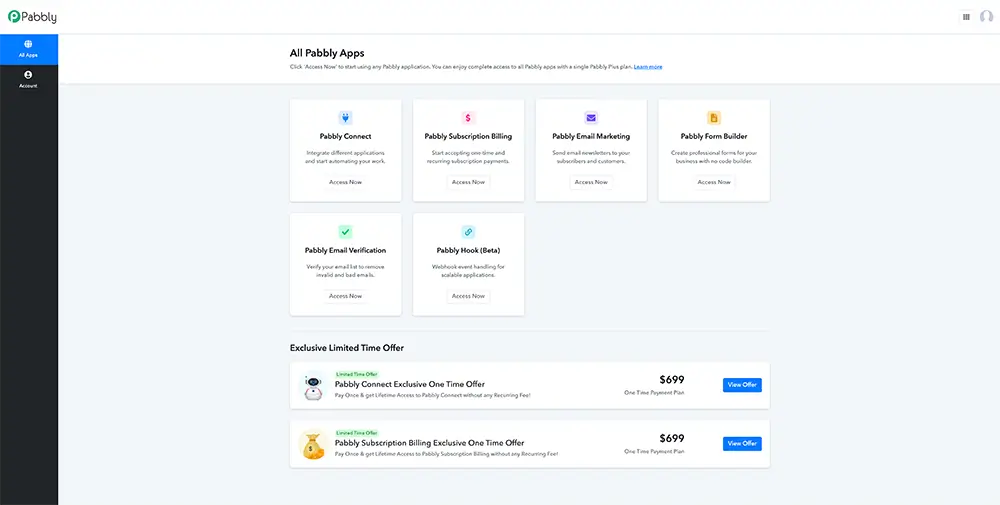The height and width of the screenshot is (505, 1000).
Task: Click the Form Builder document icon
Action: coord(714,118)
